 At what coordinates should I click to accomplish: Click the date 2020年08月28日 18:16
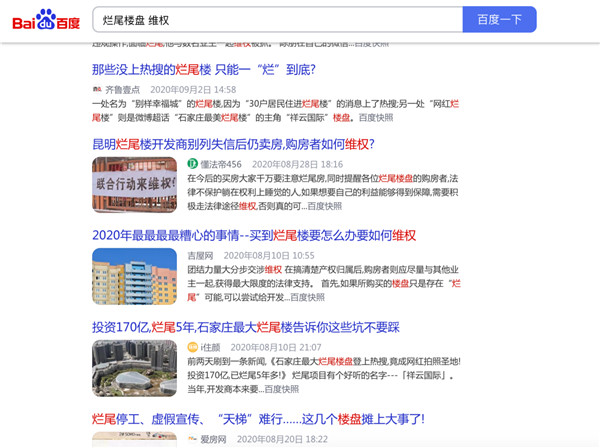297,164
